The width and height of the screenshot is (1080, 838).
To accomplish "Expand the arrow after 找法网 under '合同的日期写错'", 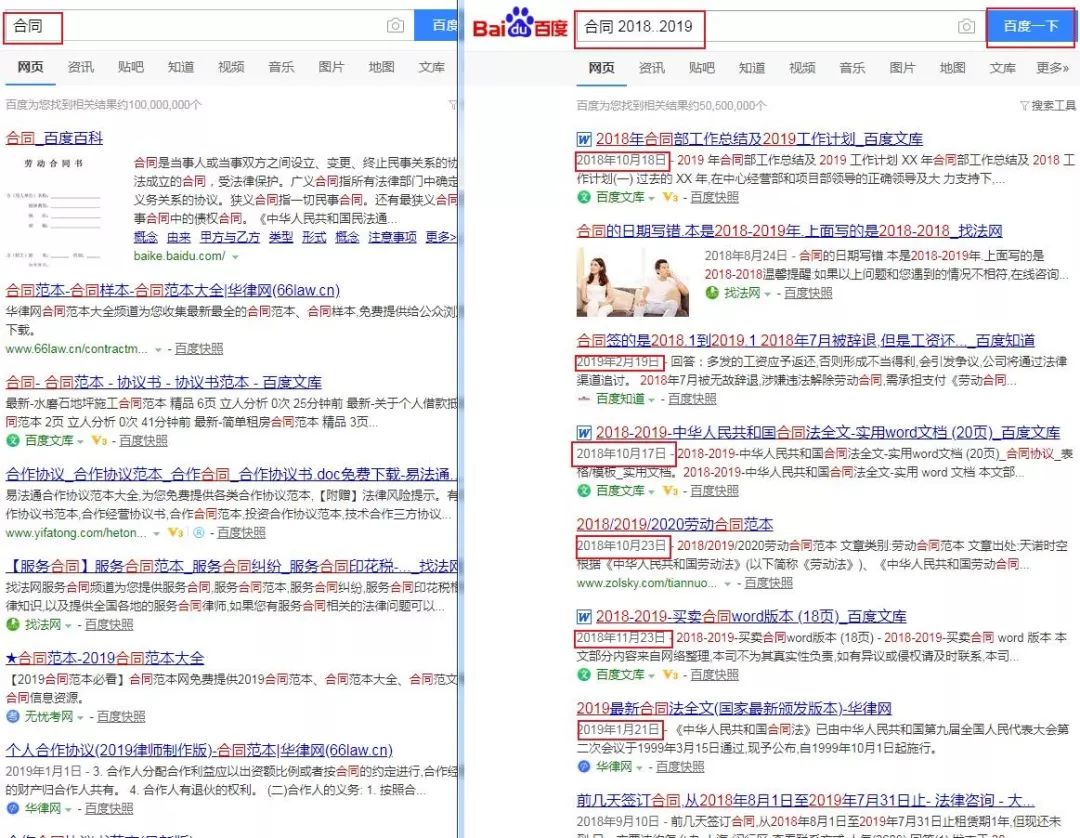I will 767,294.
